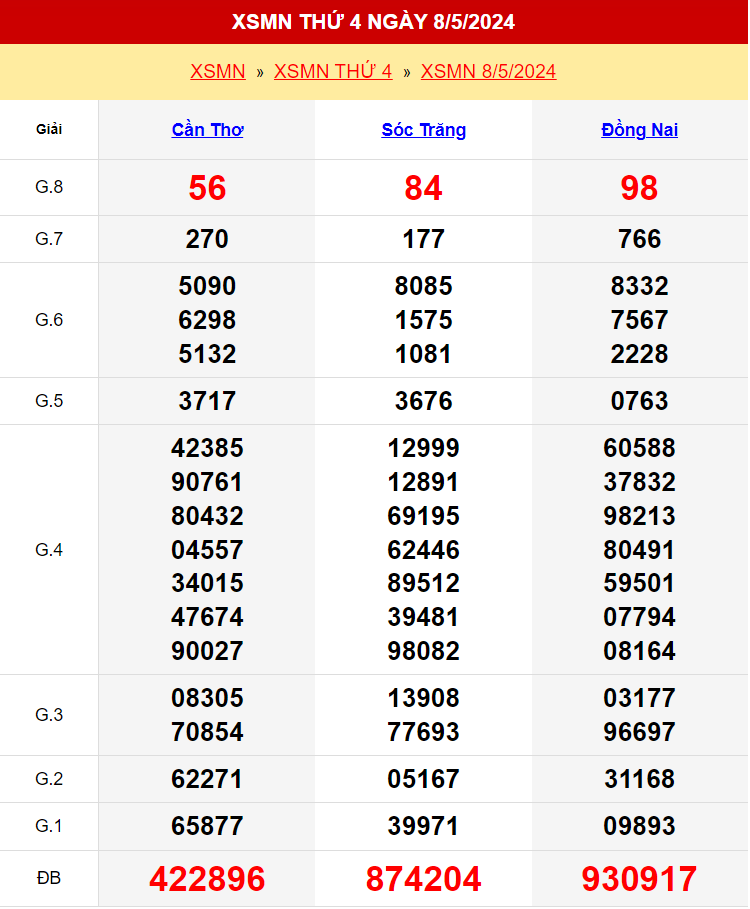Click G.4 number 98213

coord(640,516)
